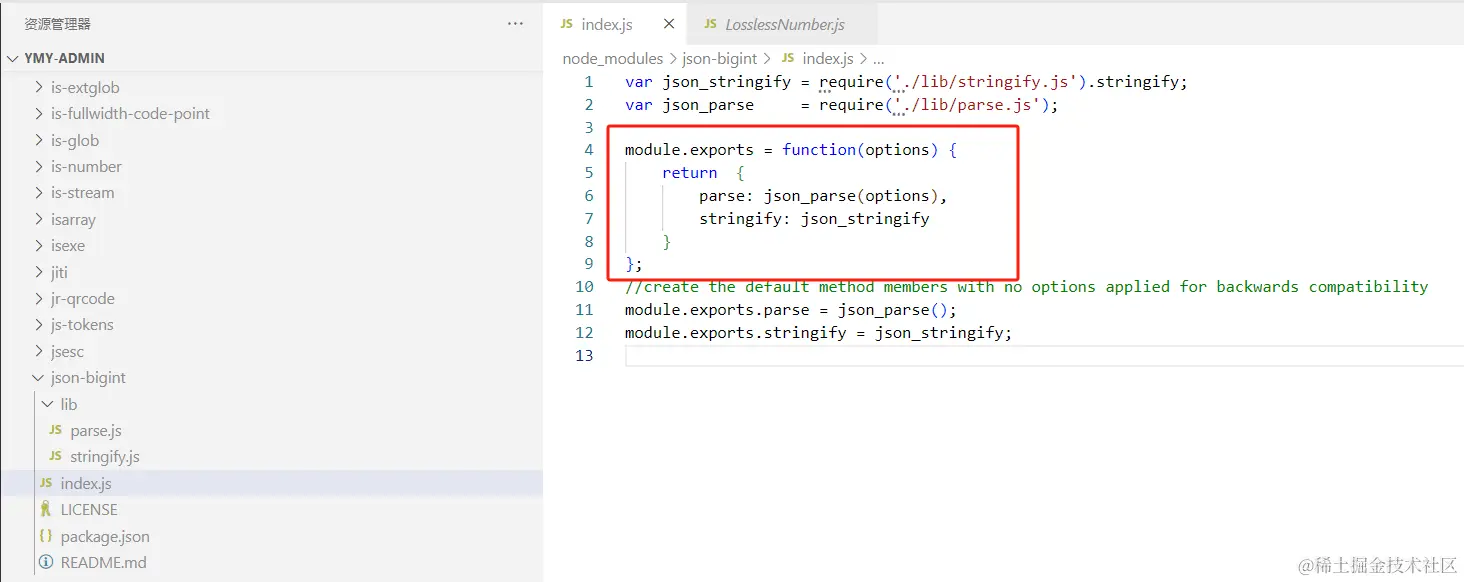Click the JS icon on LosslessNumber.js tab
This screenshot has height=582, width=1464.
tap(710, 24)
